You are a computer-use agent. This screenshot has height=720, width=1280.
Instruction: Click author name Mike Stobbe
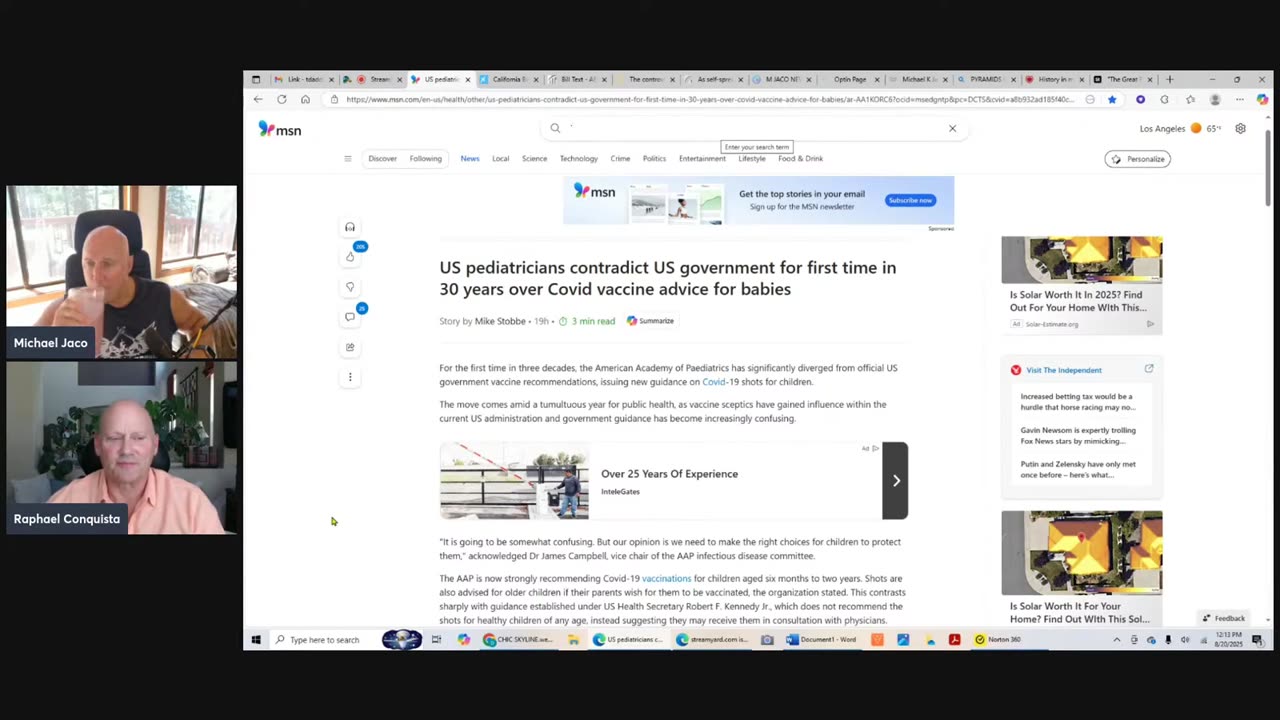(500, 321)
